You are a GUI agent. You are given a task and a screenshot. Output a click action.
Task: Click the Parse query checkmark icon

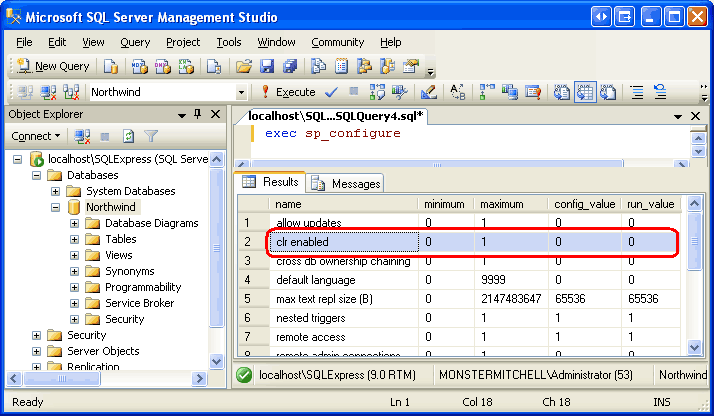[x=331, y=92]
